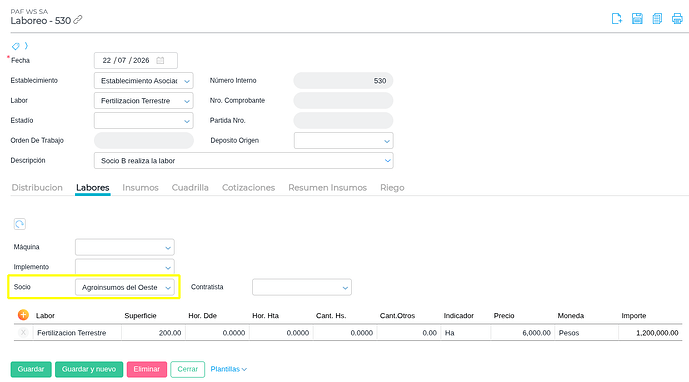689x382 pixels.
Task: Switch to the Distribucion tab
Action: [x=37, y=188]
